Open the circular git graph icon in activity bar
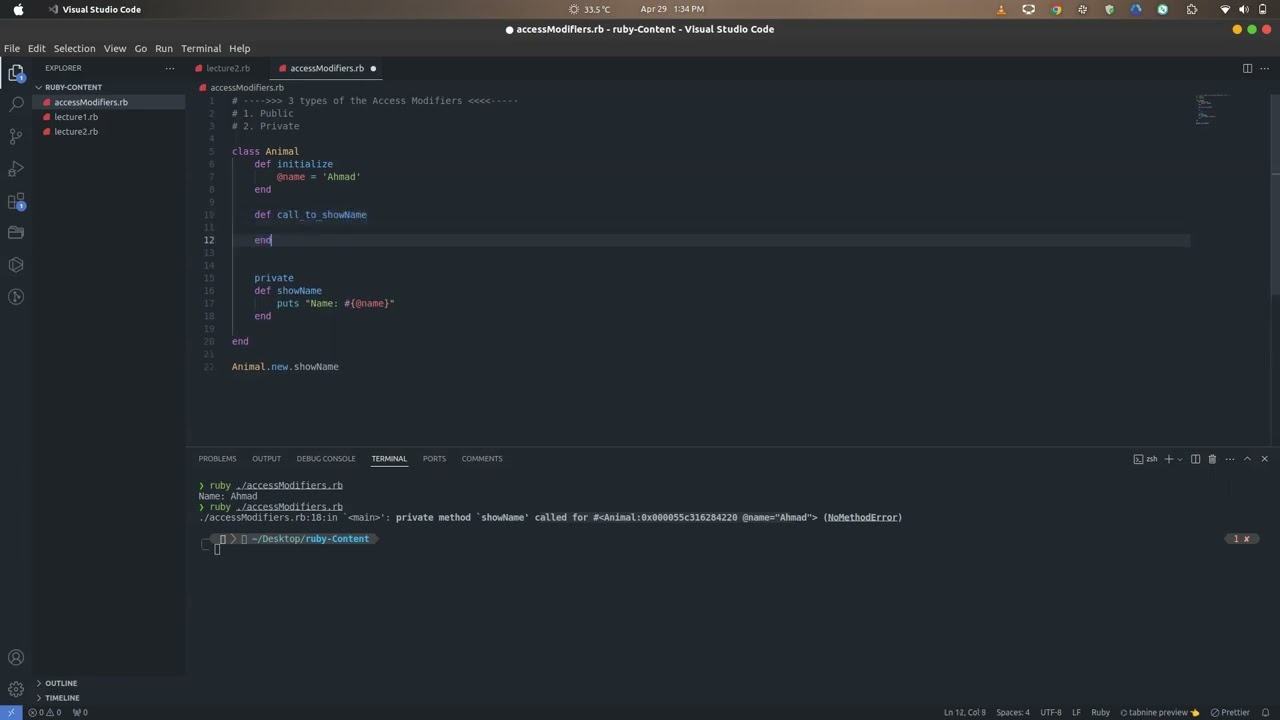The width and height of the screenshot is (1280, 720). click(16, 297)
